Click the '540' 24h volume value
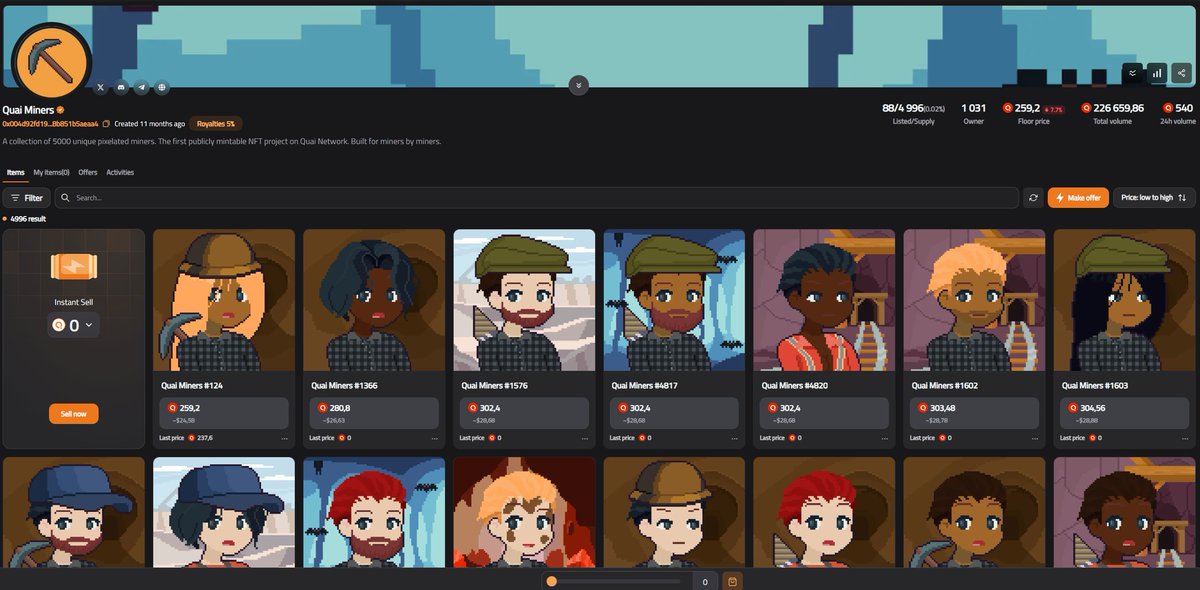 [1184, 108]
